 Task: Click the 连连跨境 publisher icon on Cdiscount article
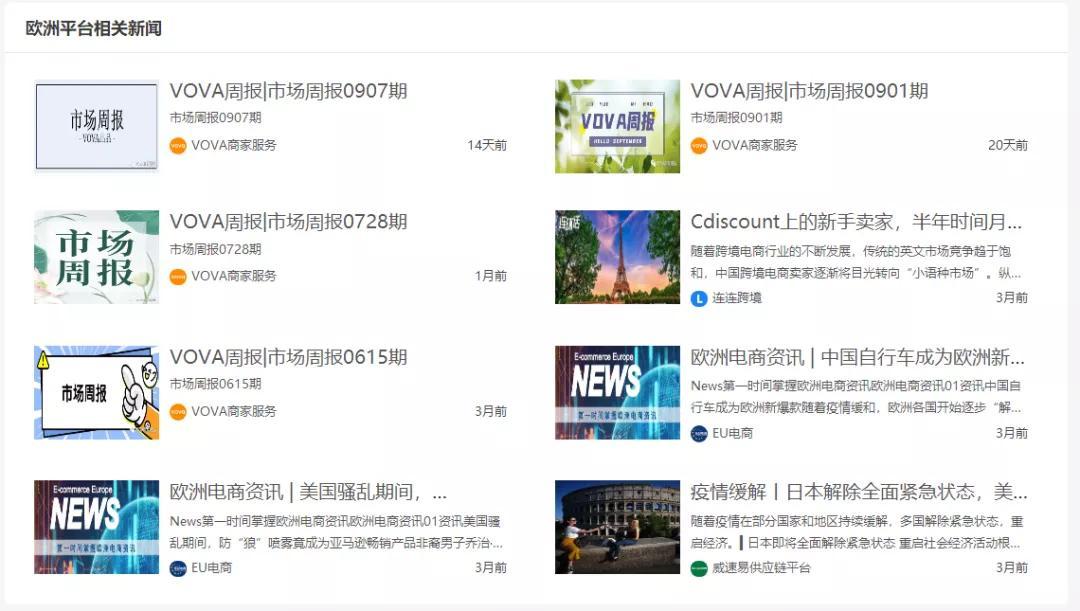click(697, 295)
